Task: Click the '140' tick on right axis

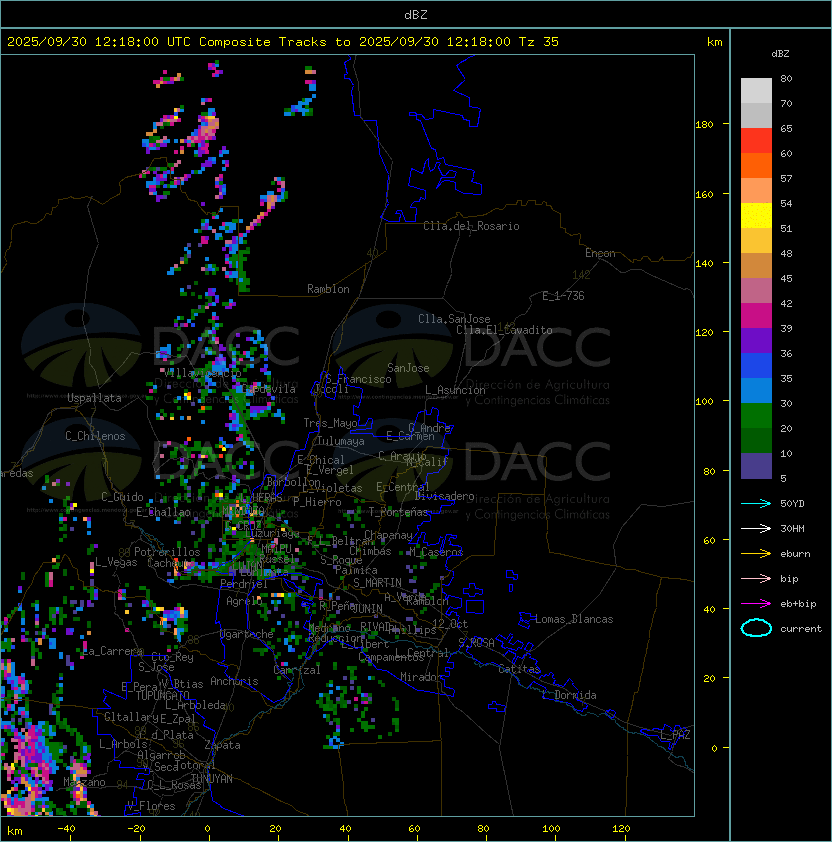Action: [704, 263]
